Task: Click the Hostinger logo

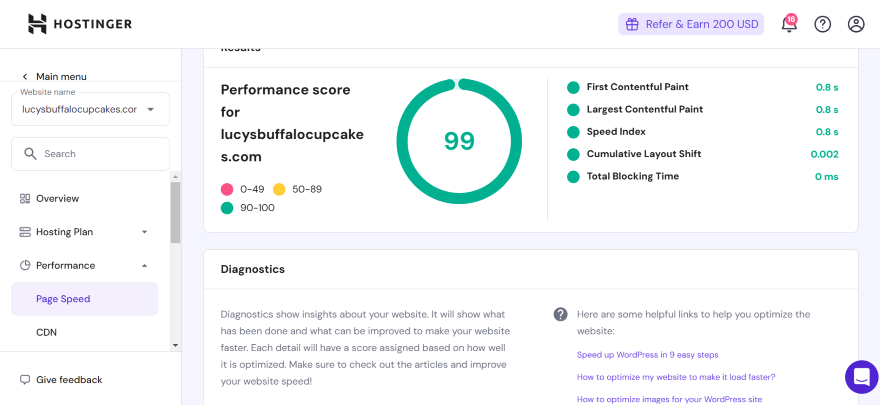Action: point(80,24)
